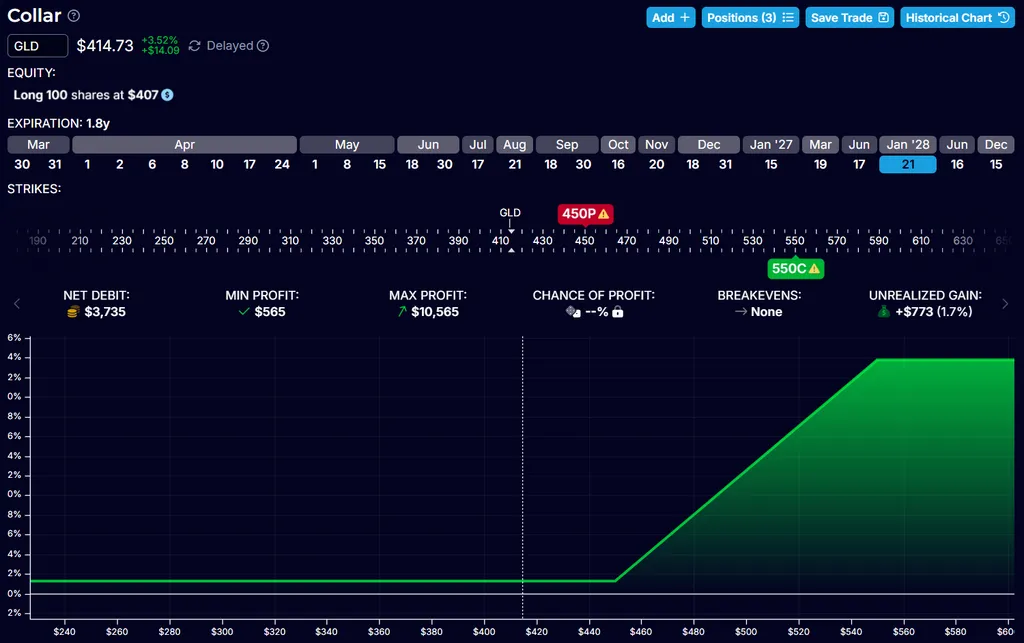
Task: Click the lock icon under Chance of Profit
Action: coord(618,312)
